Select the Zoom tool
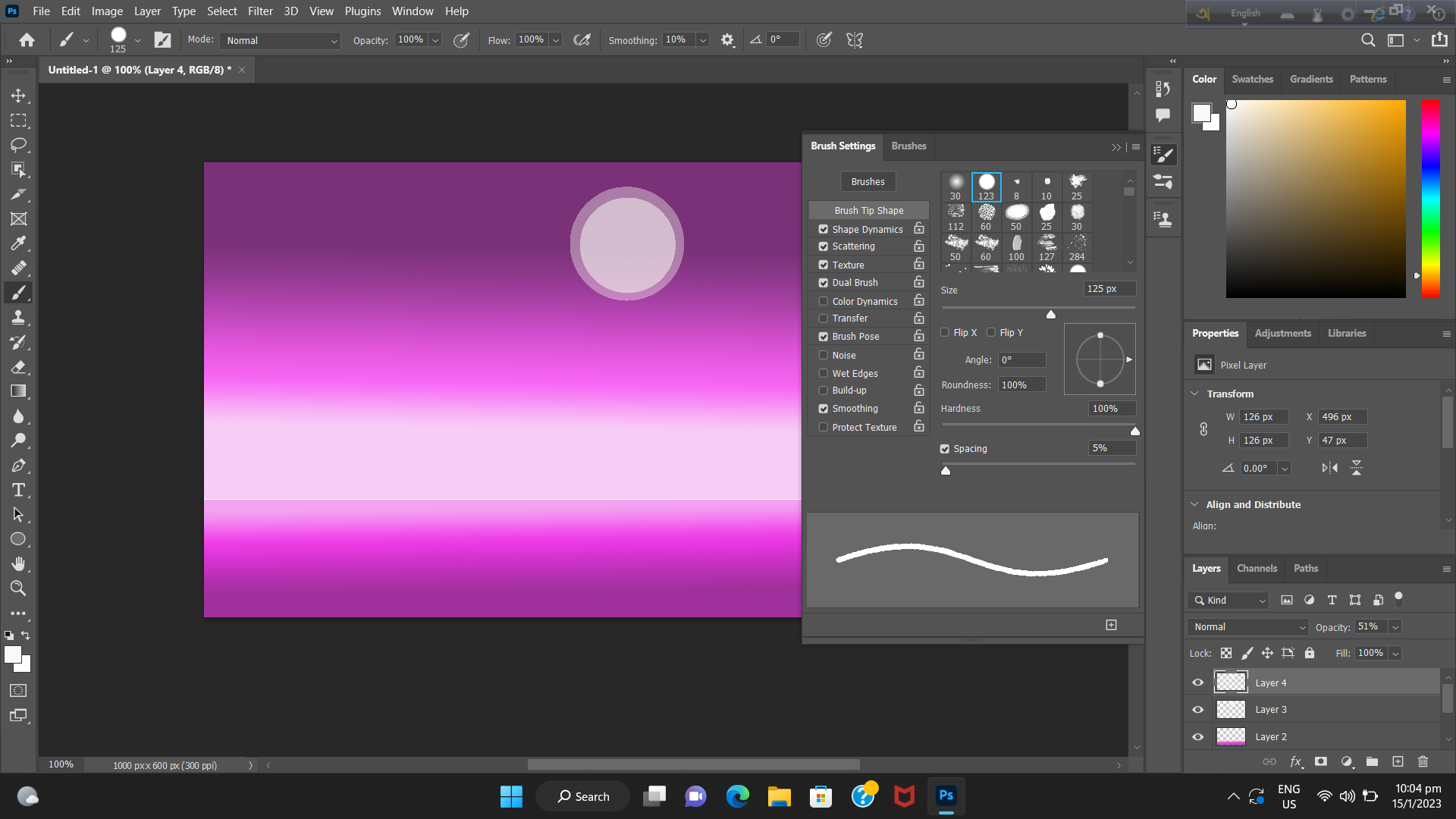The width and height of the screenshot is (1456, 819). (20, 588)
